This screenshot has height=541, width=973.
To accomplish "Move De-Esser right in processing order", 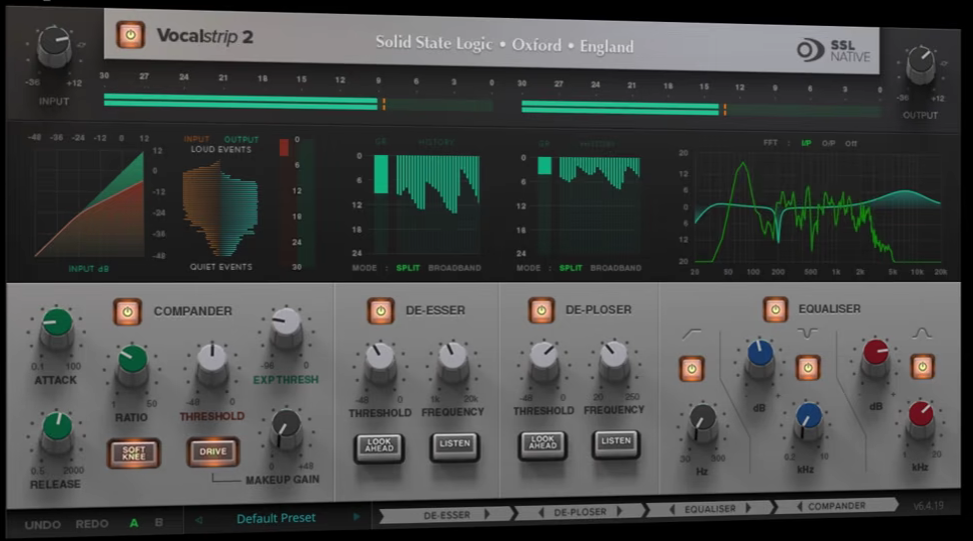I will point(487,514).
